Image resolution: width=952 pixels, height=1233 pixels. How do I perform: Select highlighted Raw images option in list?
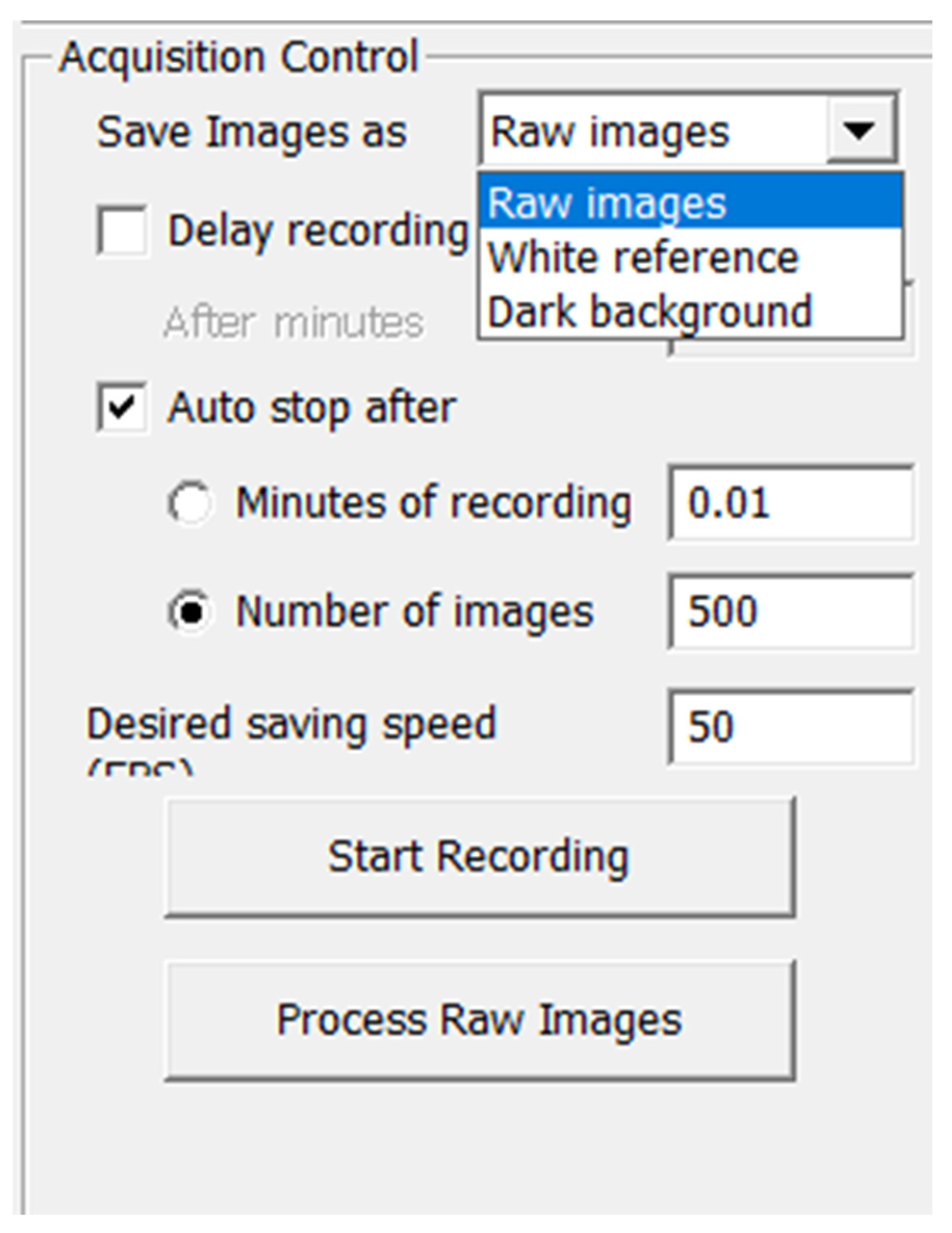689,202
